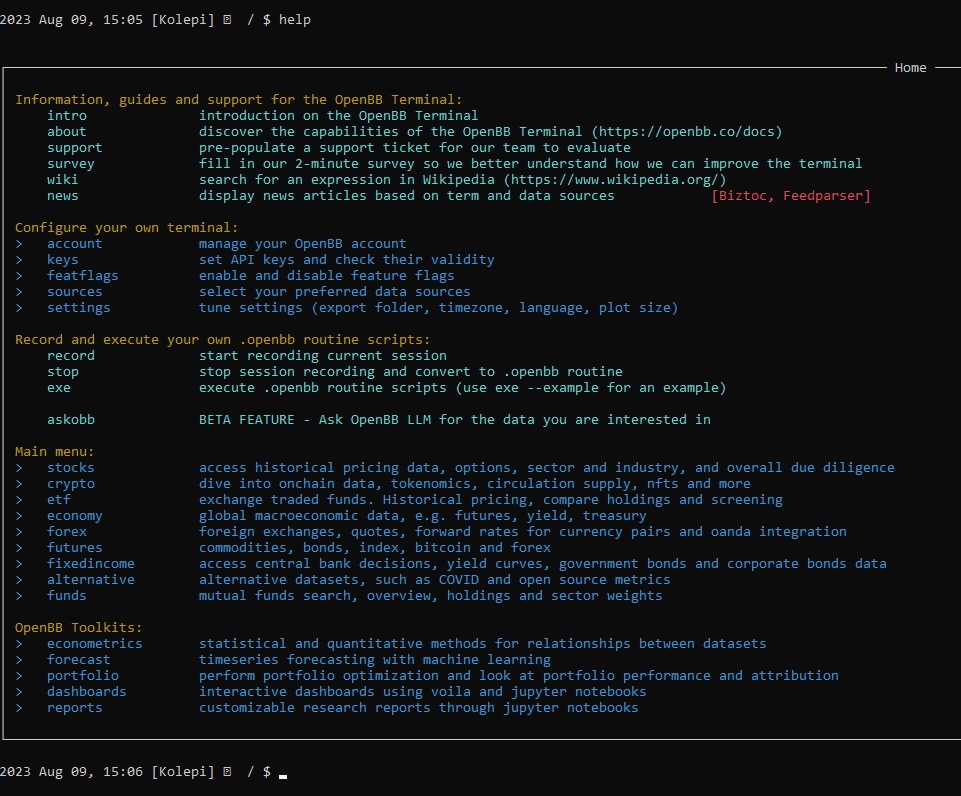Click the arrow marker before 'econometrics'
Image resolution: width=961 pixels, height=796 pixels.
coord(19,643)
